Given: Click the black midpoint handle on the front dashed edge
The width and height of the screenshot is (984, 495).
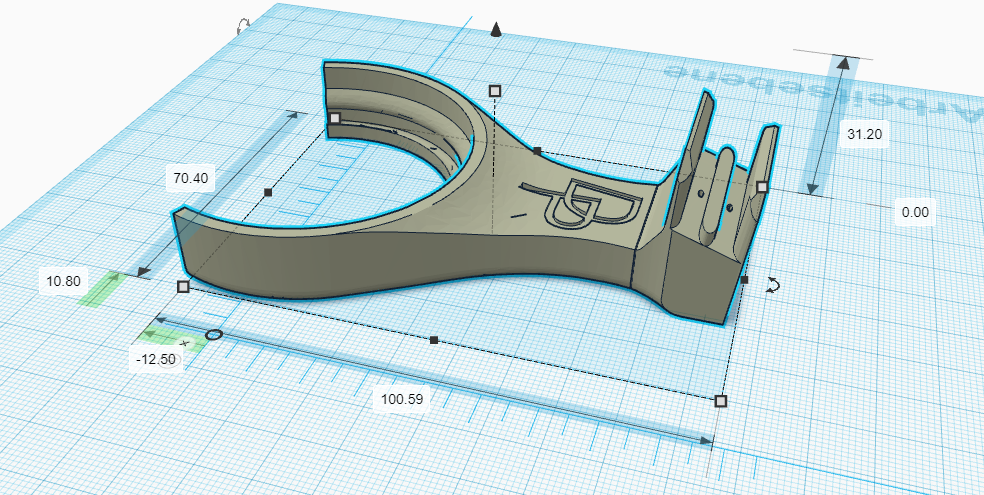Looking at the screenshot, I should coord(434,340).
